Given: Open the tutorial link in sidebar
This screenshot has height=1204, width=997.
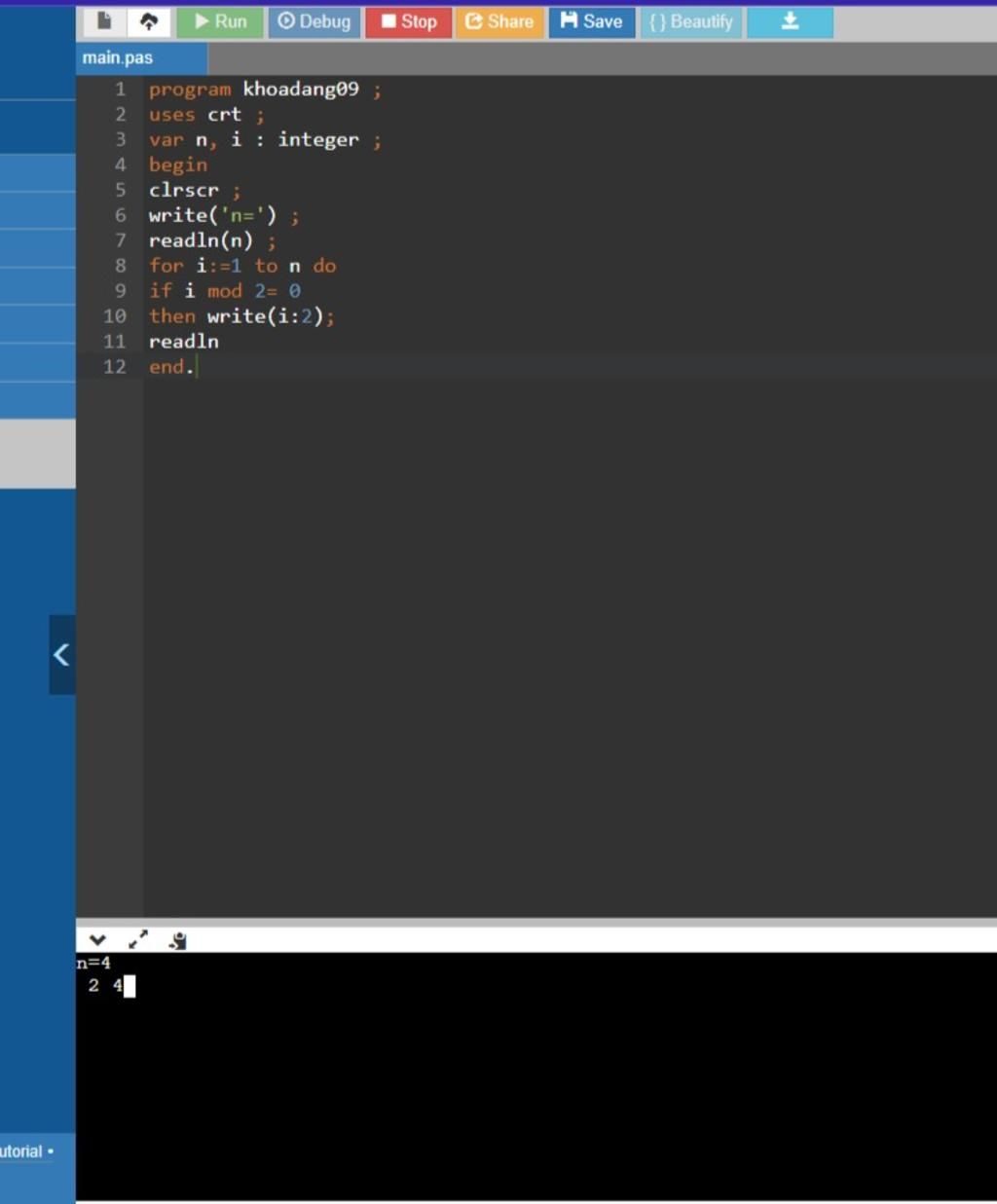Looking at the screenshot, I should pyautogui.click(x=26, y=1151).
